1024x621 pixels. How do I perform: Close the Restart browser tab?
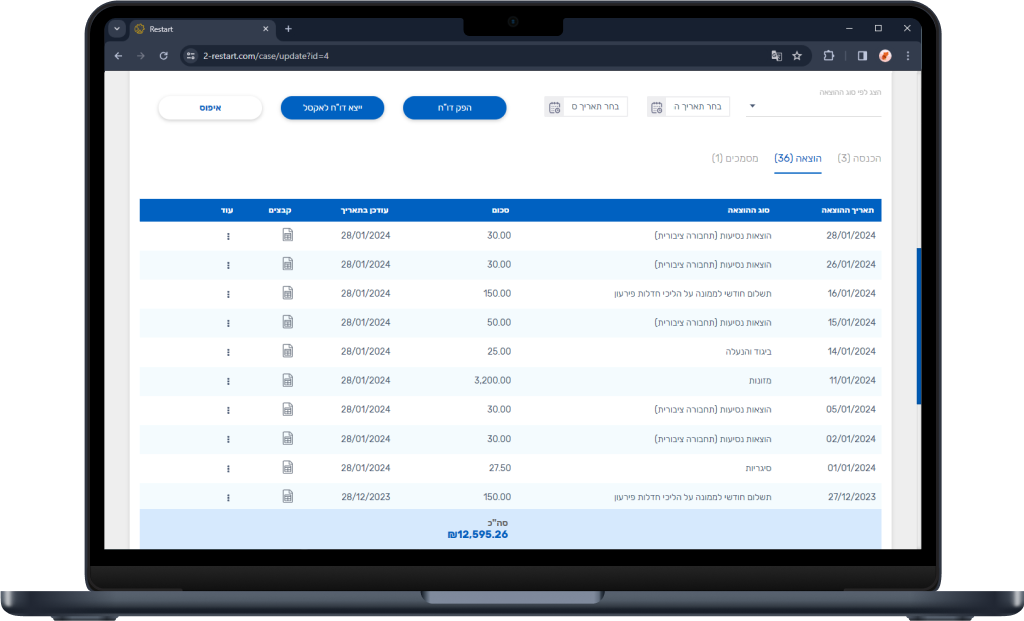[x=266, y=29]
